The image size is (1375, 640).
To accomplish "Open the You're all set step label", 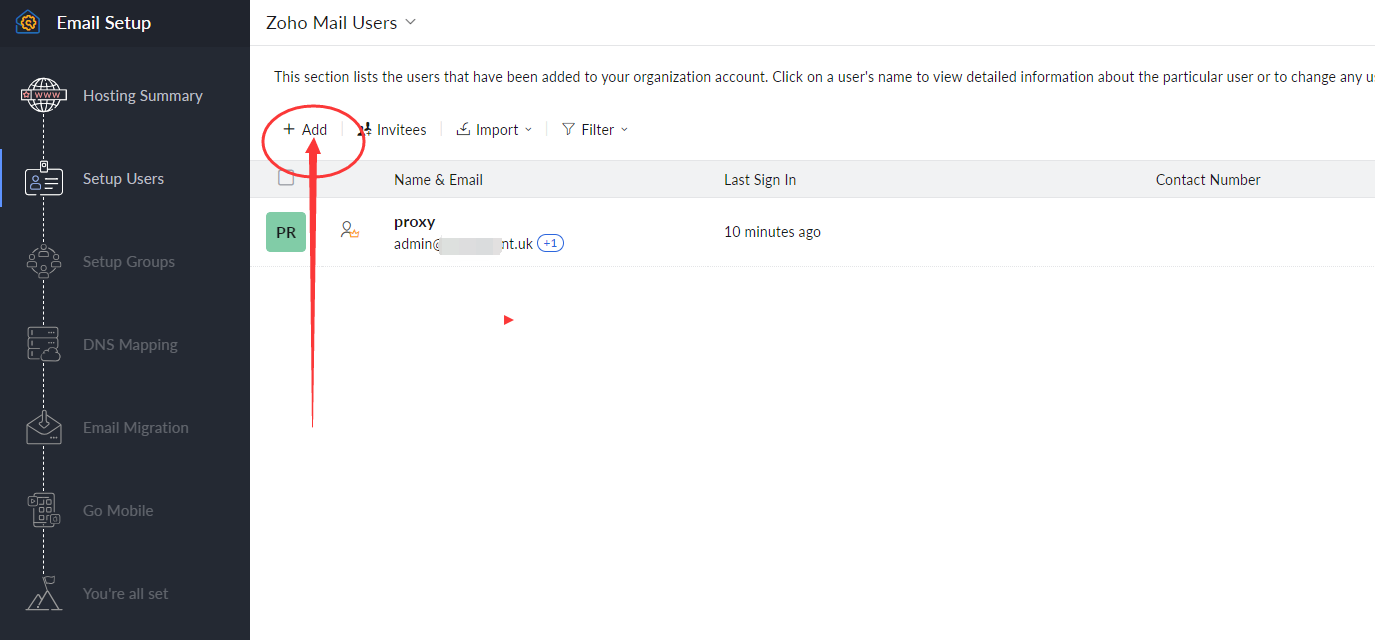I will pos(126,594).
